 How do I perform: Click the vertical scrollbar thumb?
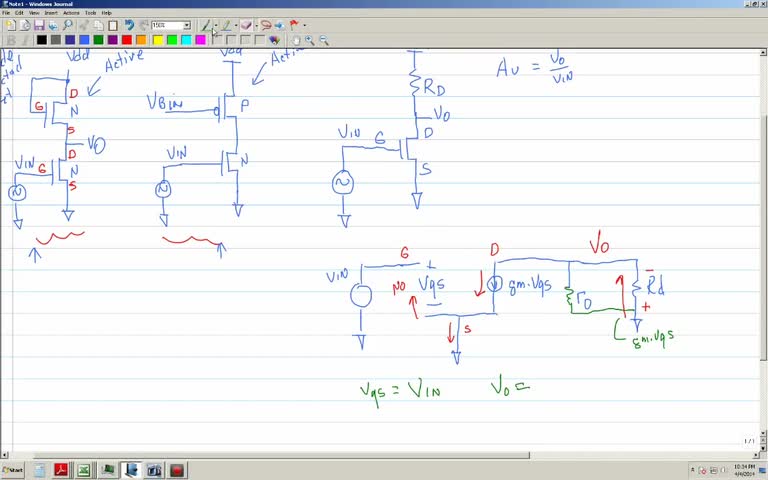764,239
